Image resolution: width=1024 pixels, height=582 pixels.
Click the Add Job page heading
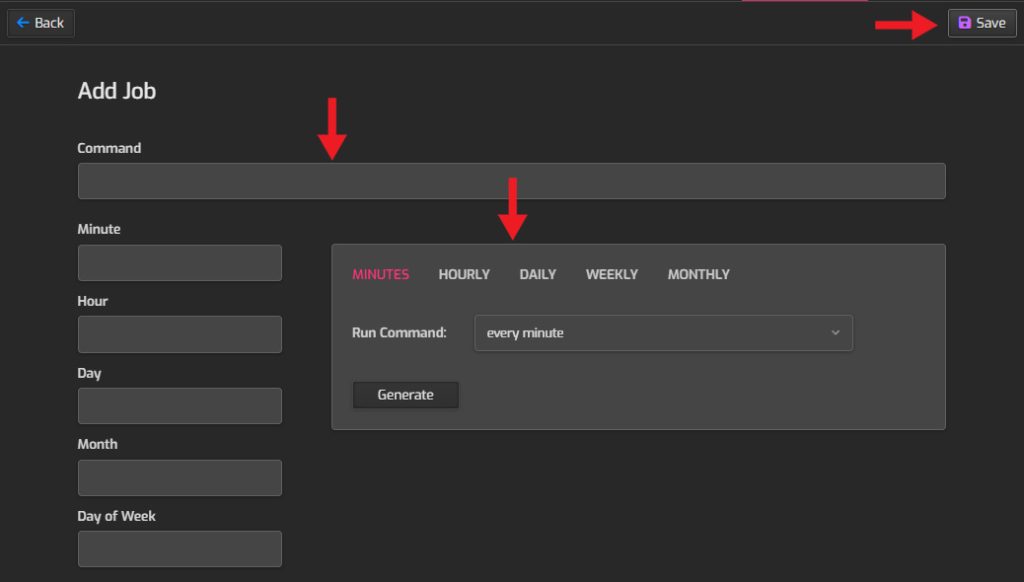pyautogui.click(x=115, y=90)
